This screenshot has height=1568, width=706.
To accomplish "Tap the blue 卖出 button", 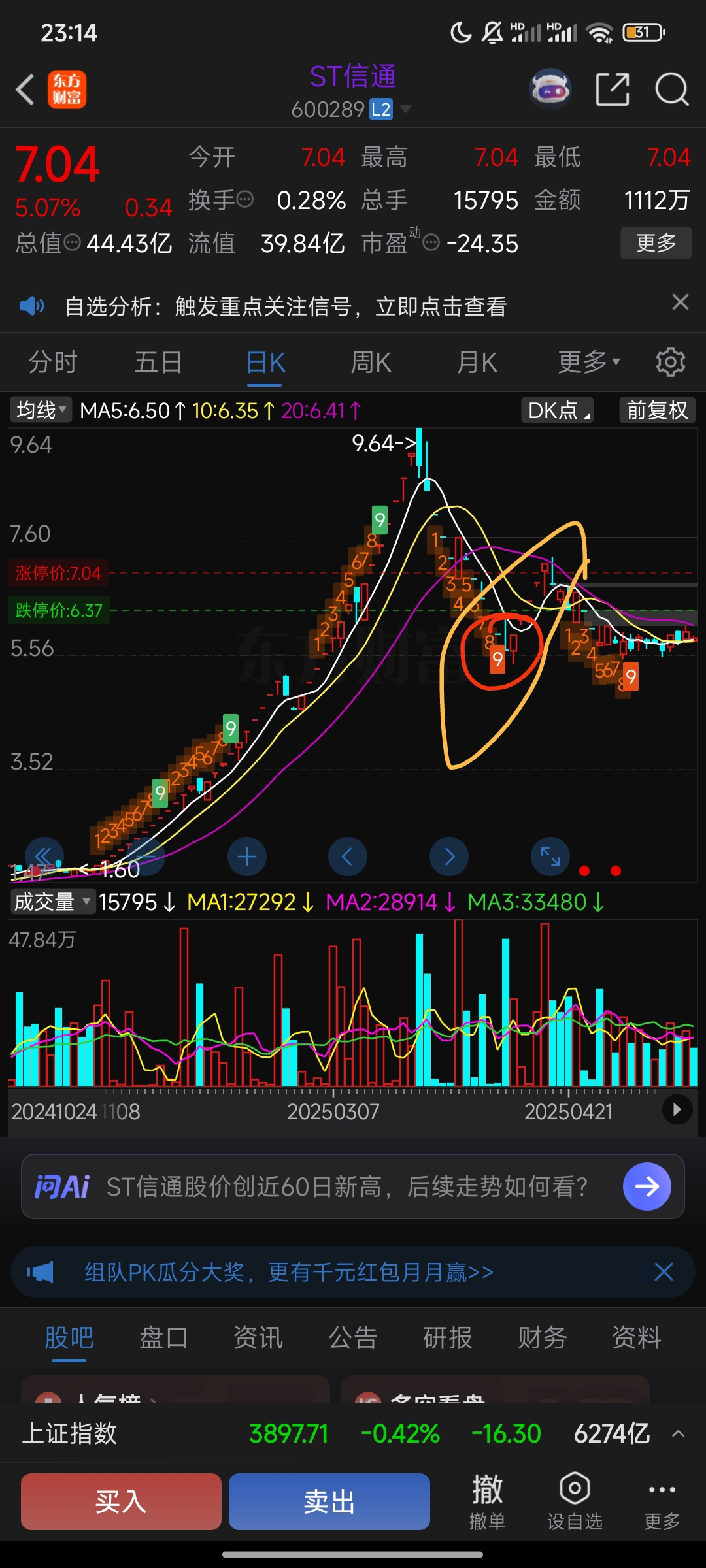I will pos(329,1501).
